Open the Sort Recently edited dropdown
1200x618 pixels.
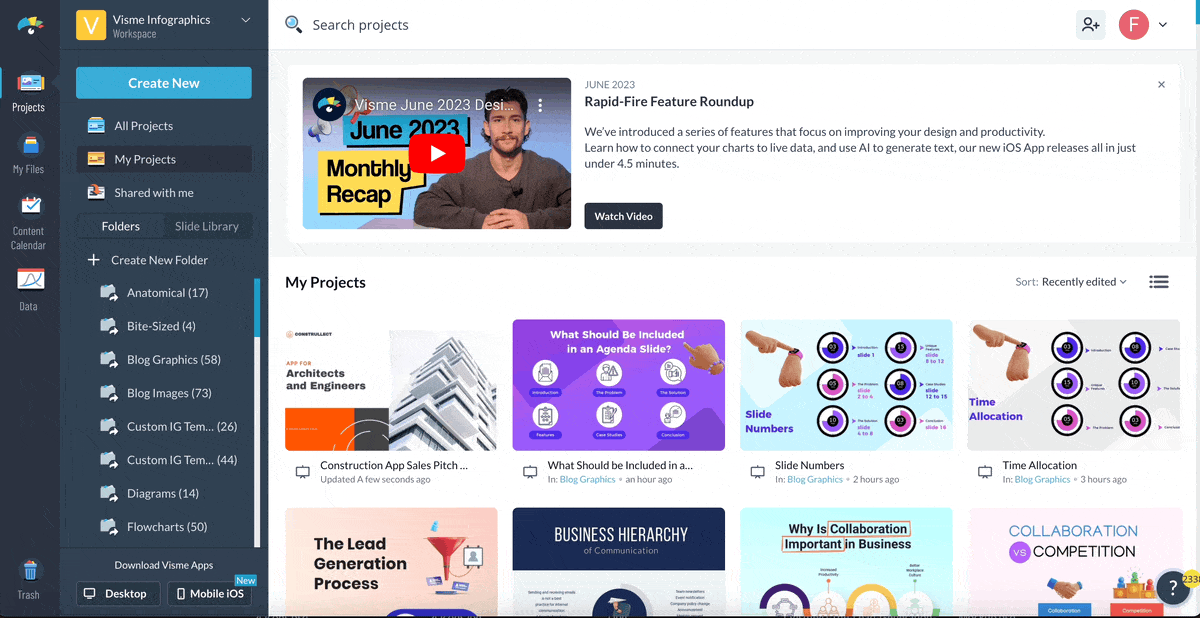1071,282
